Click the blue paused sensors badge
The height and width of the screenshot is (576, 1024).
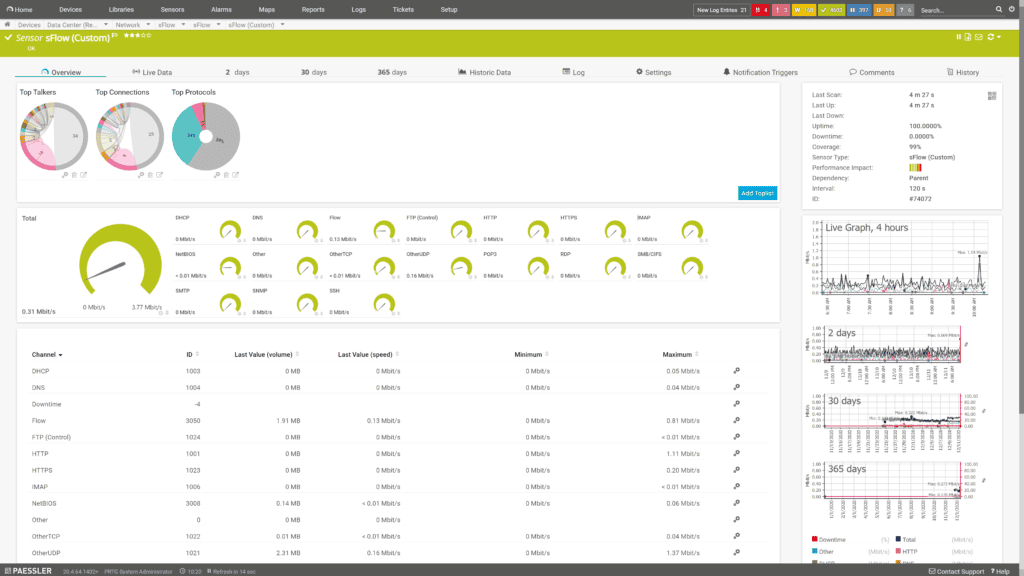[859, 10]
